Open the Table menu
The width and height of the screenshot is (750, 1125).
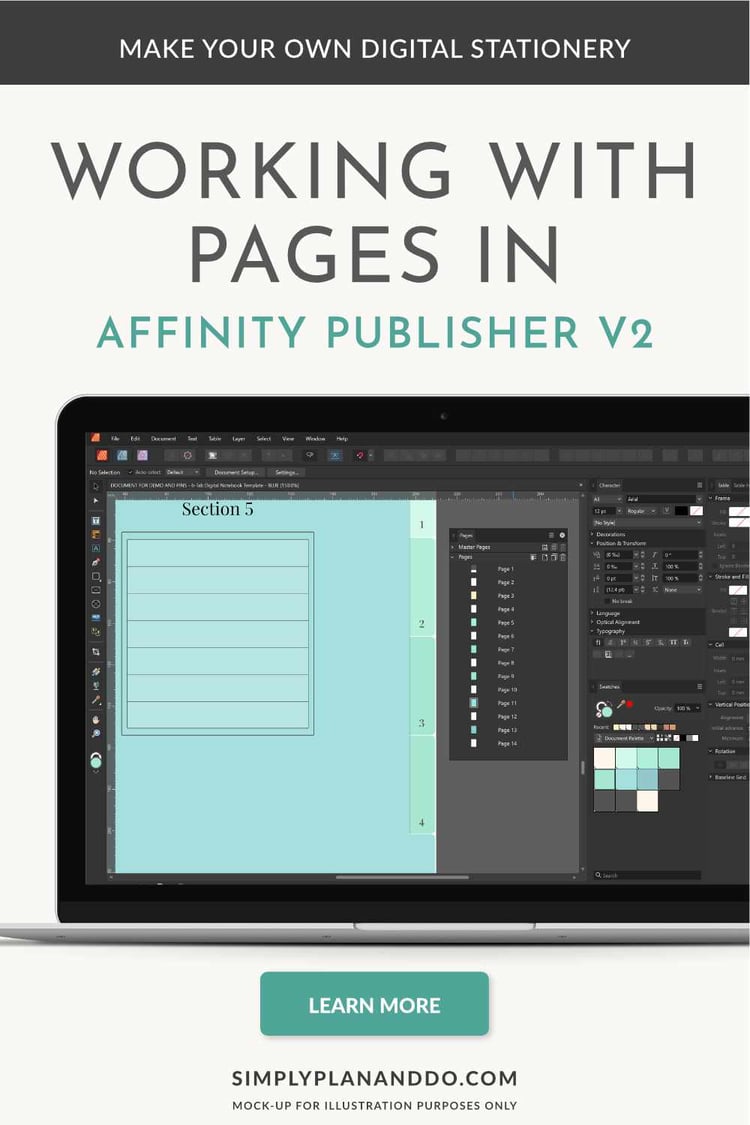(x=215, y=438)
